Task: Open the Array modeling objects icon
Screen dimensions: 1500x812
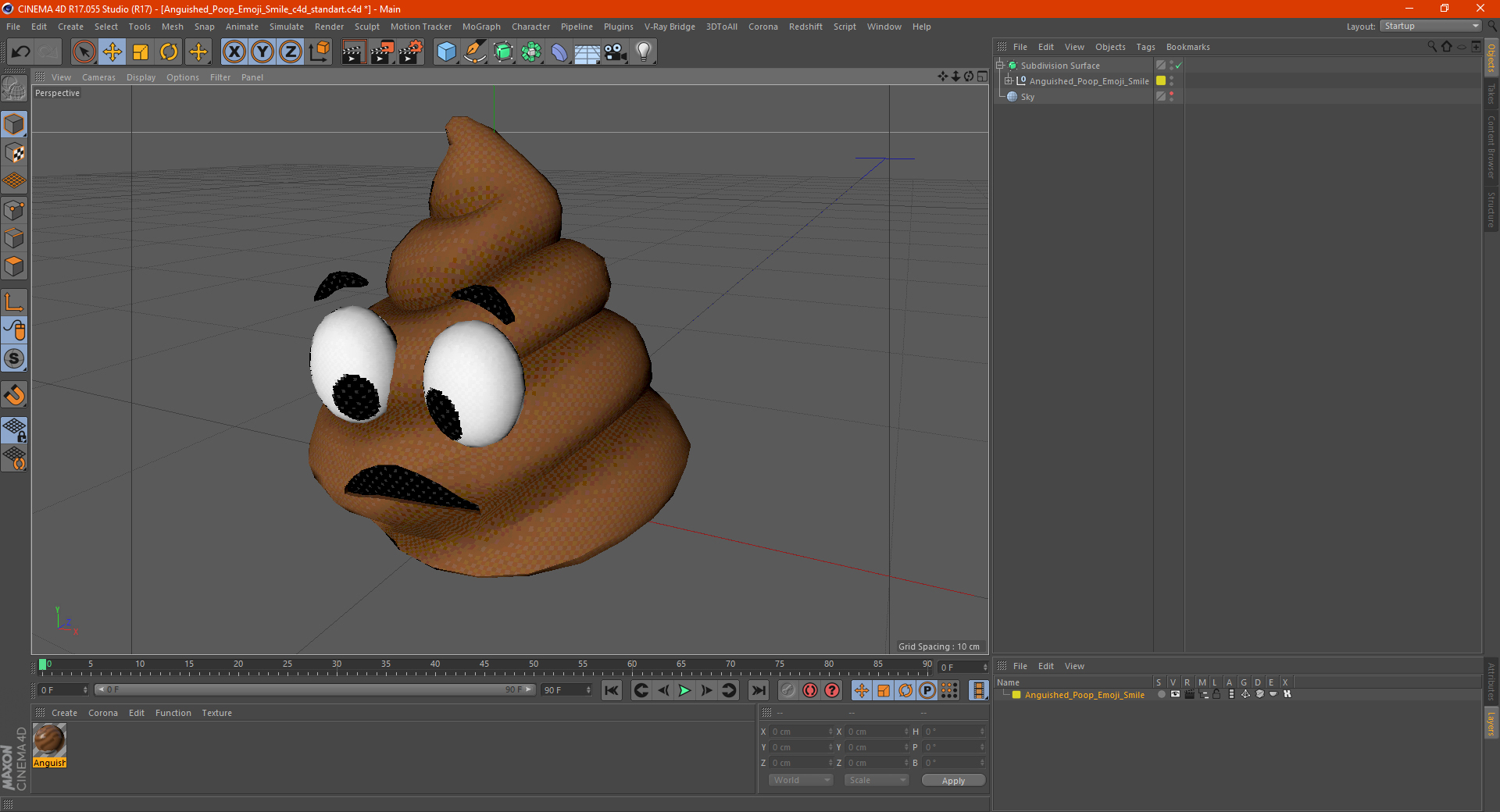Action: click(x=531, y=52)
